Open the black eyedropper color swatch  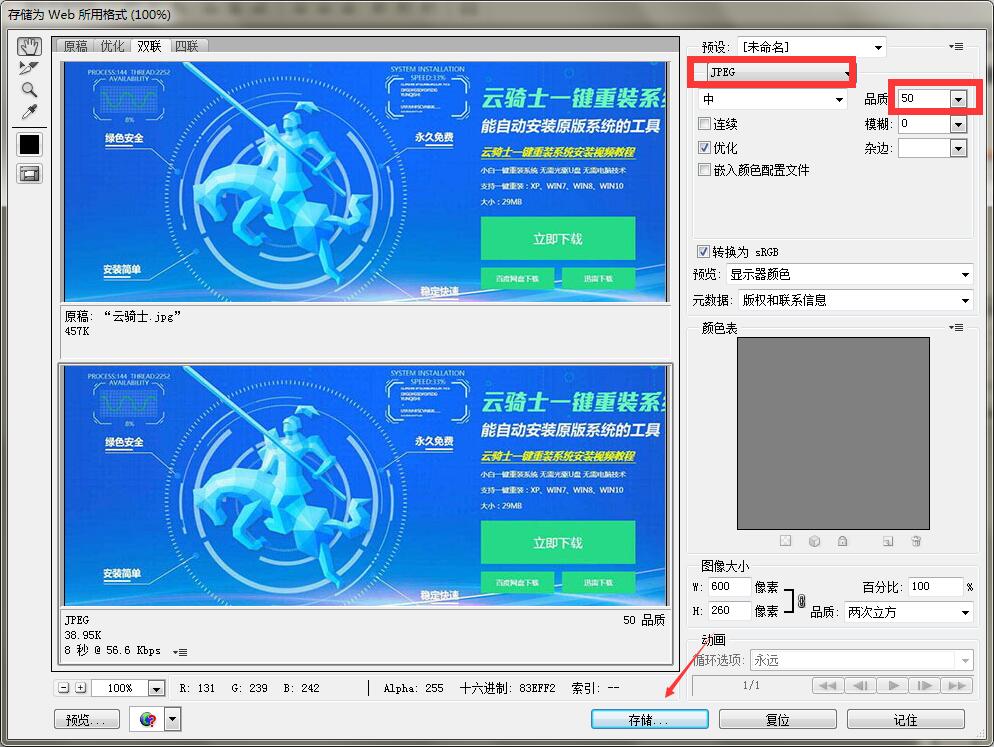pyautogui.click(x=29, y=145)
